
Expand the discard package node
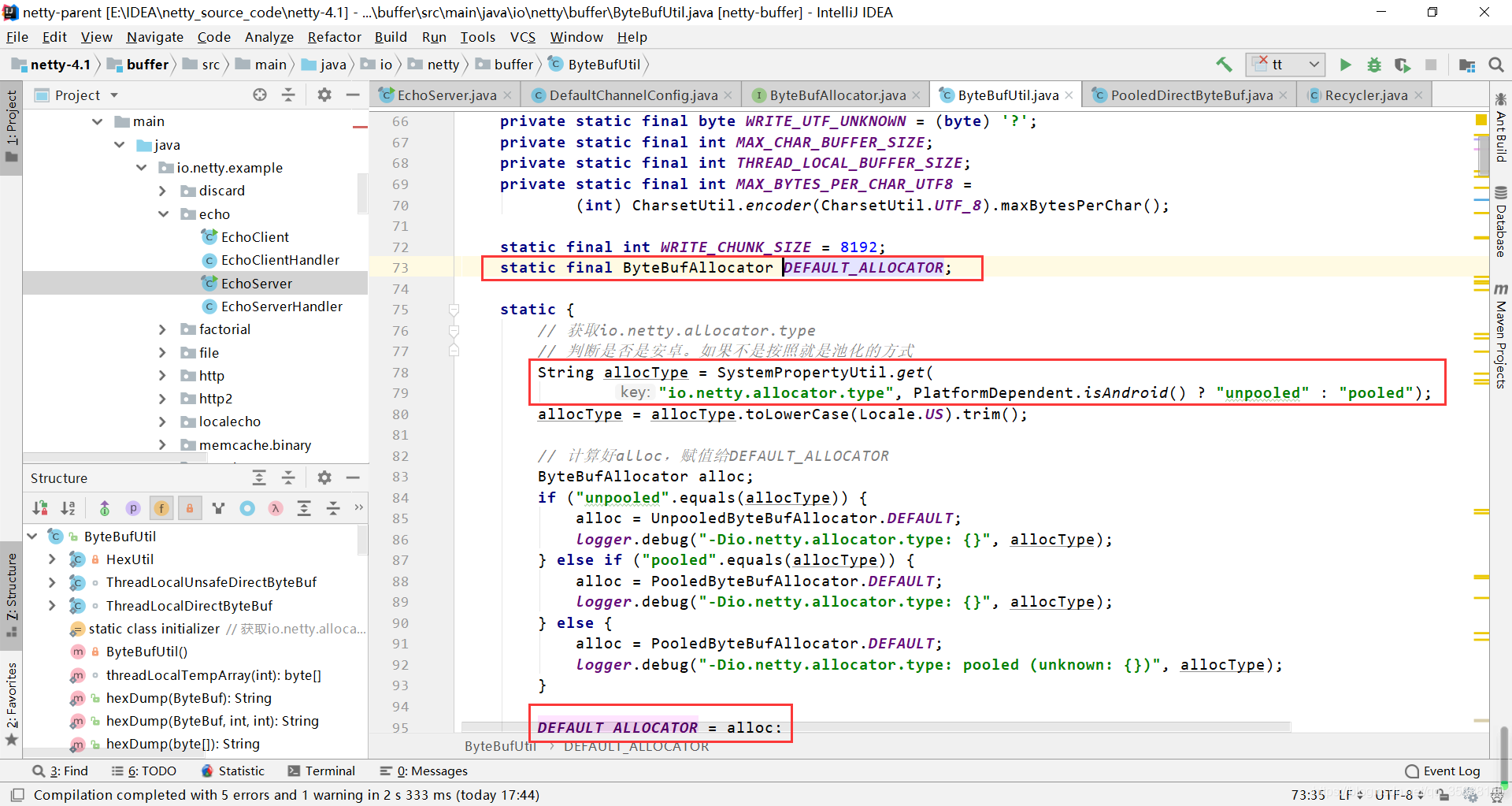[x=163, y=191]
